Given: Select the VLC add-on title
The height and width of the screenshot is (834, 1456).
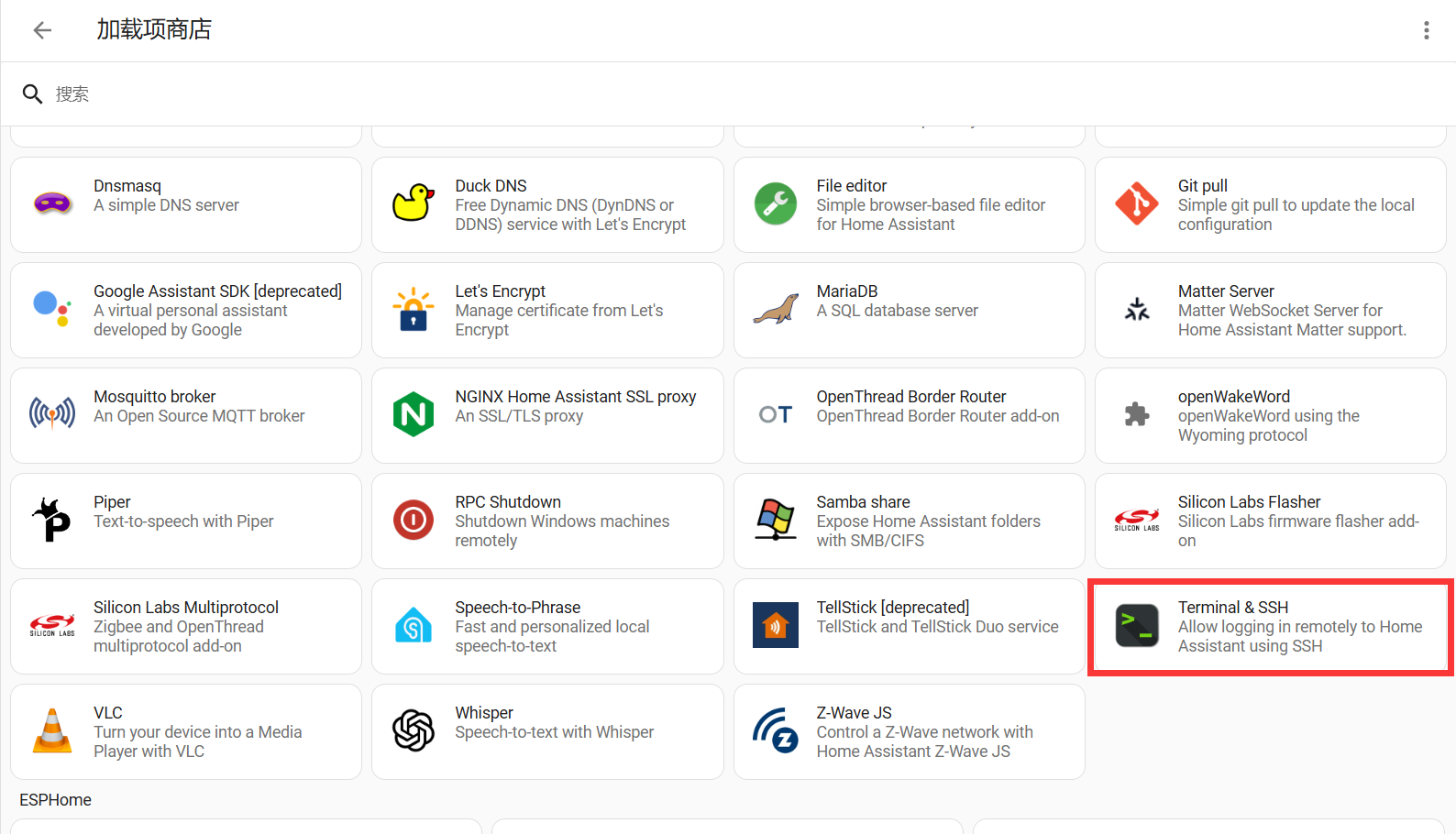Looking at the screenshot, I should pos(108,713).
